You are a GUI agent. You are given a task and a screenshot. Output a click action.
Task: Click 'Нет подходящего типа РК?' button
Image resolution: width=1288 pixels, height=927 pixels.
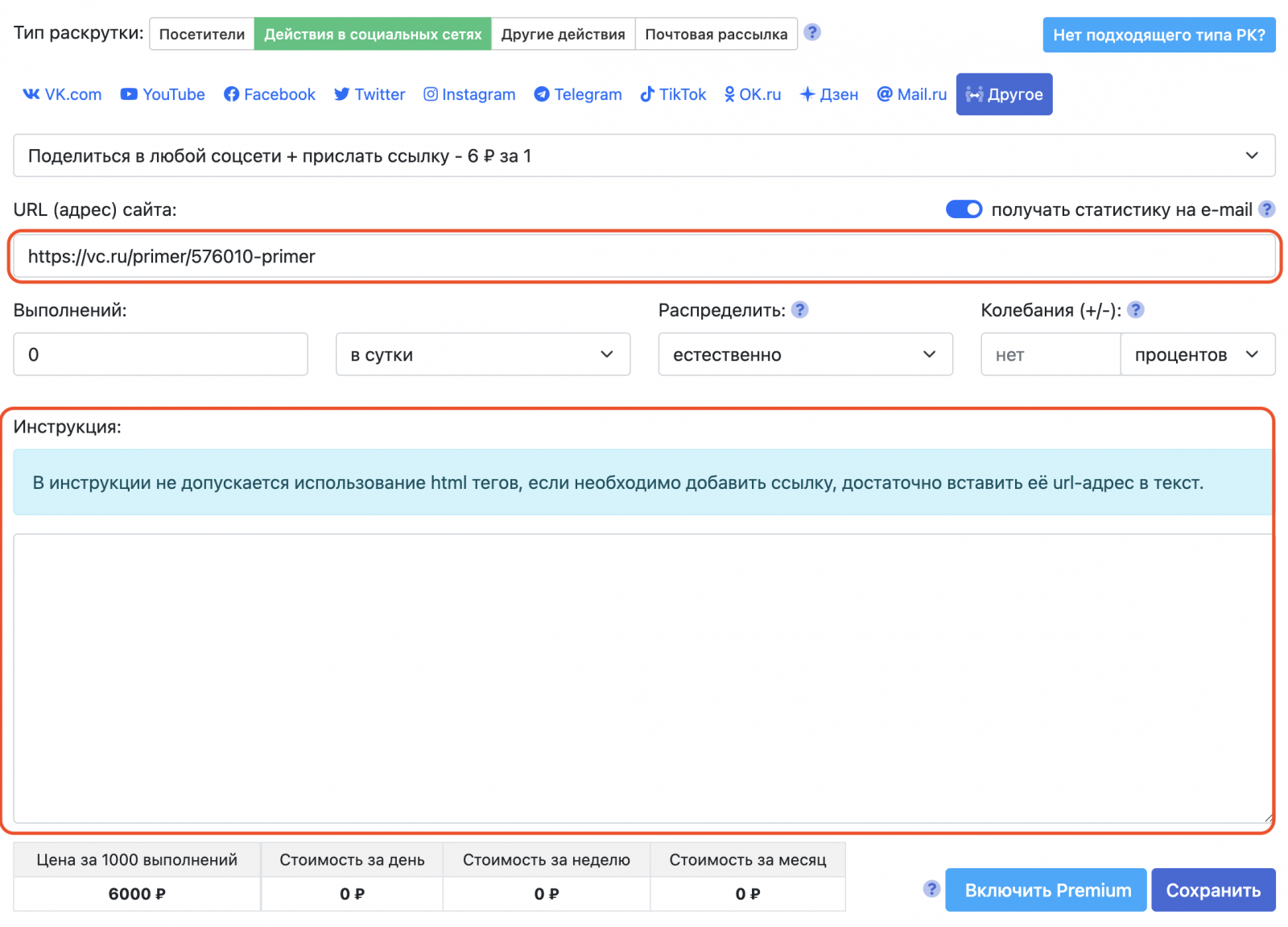coord(1158,35)
